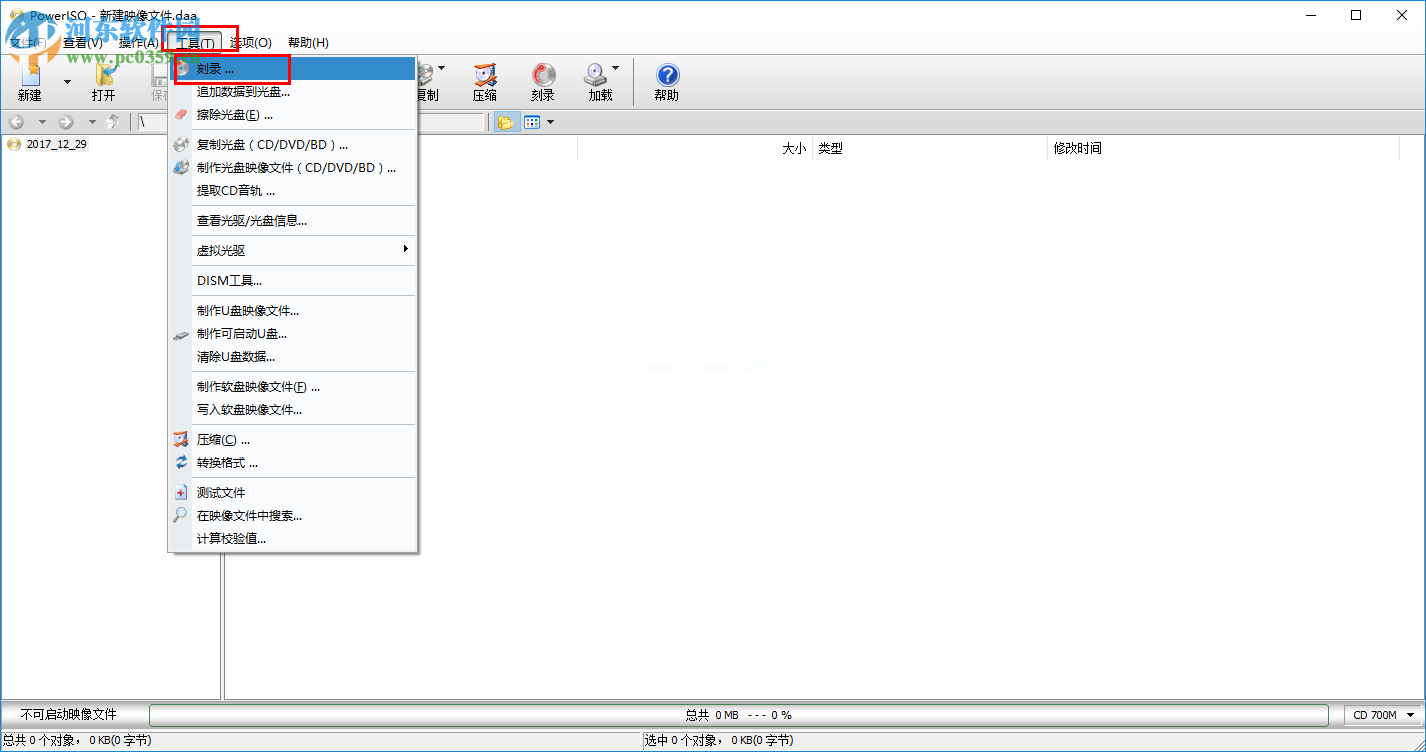Click the 复制 toolbar icon
Viewport: 1426px width, 752px height.
[426, 82]
